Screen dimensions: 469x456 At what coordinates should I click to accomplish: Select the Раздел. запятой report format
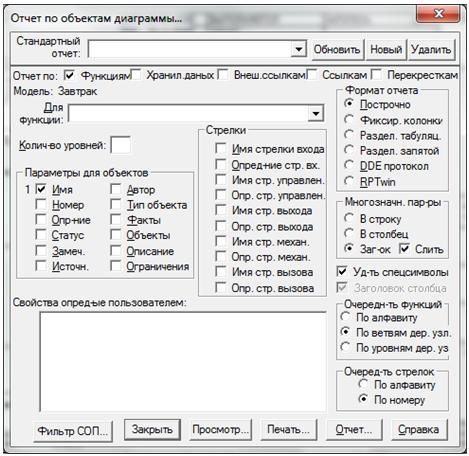pyautogui.click(x=349, y=150)
